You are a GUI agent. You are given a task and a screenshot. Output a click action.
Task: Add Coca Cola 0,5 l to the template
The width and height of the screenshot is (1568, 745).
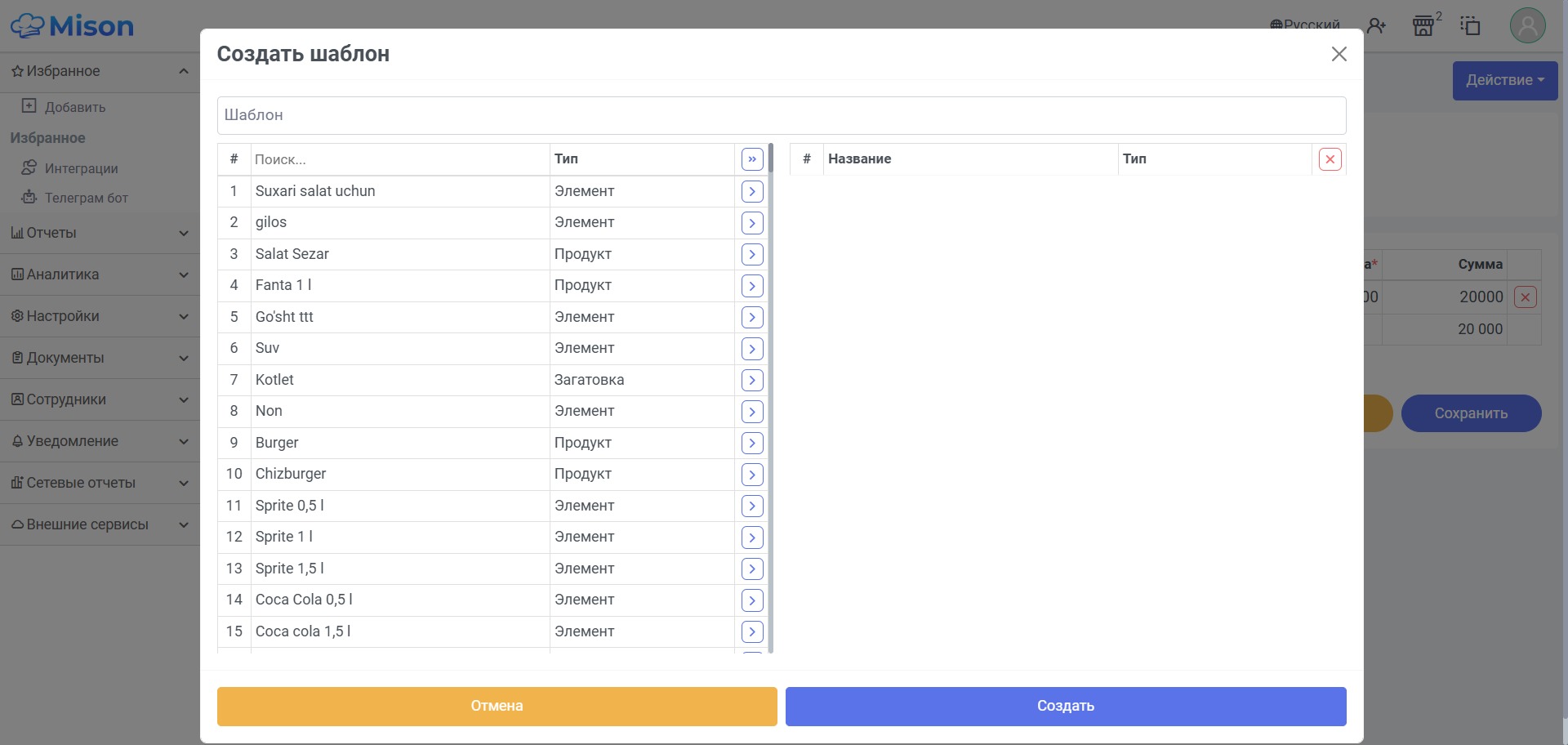pyautogui.click(x=752, y=600)
